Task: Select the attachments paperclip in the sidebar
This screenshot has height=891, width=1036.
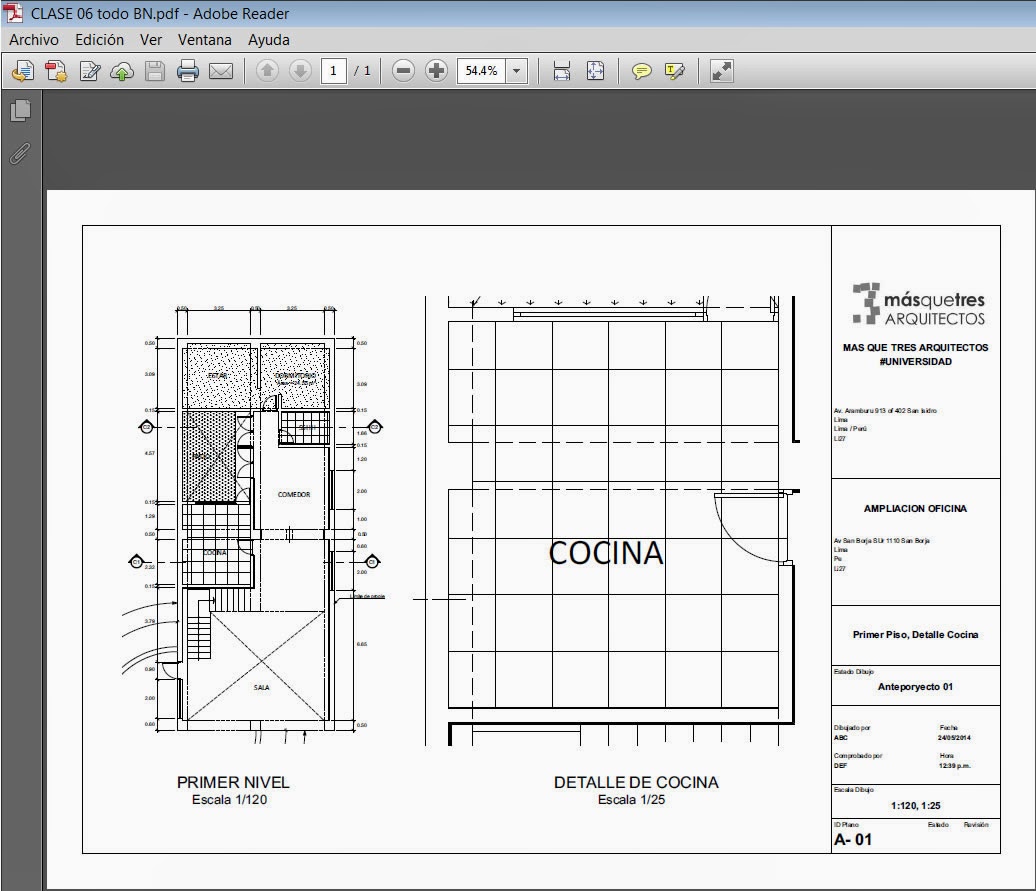Action: [20, 153]
